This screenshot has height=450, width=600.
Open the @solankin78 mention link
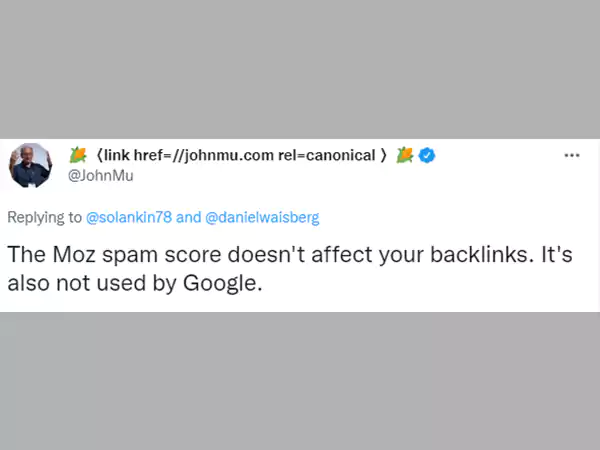129,216
